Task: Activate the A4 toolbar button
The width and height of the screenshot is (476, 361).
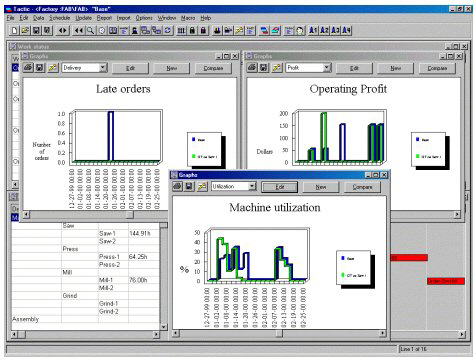Action: tap(347, 31)
